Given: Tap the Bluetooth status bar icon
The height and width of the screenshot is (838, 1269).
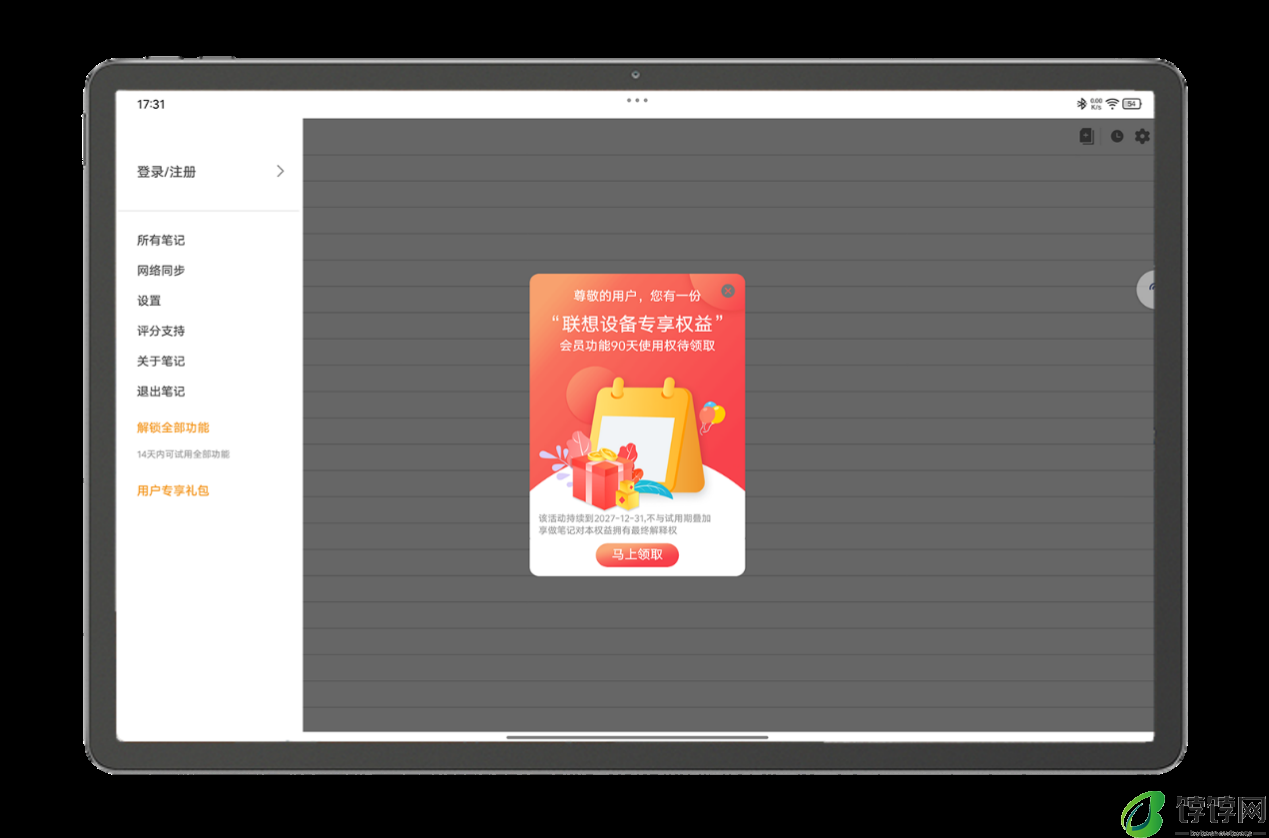Looking at the screenshot, I should point(1081,104).
